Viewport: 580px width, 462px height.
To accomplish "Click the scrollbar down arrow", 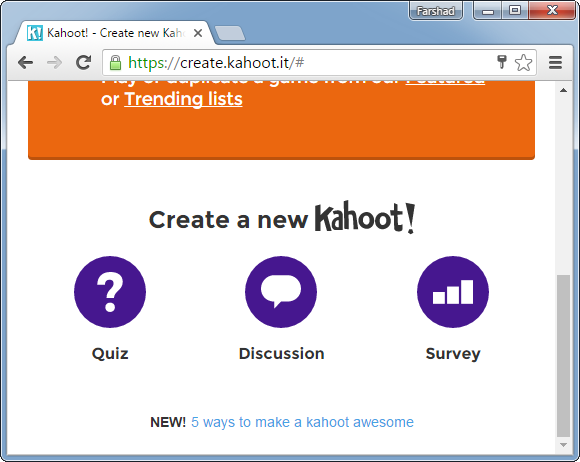I will pos(563,445).
